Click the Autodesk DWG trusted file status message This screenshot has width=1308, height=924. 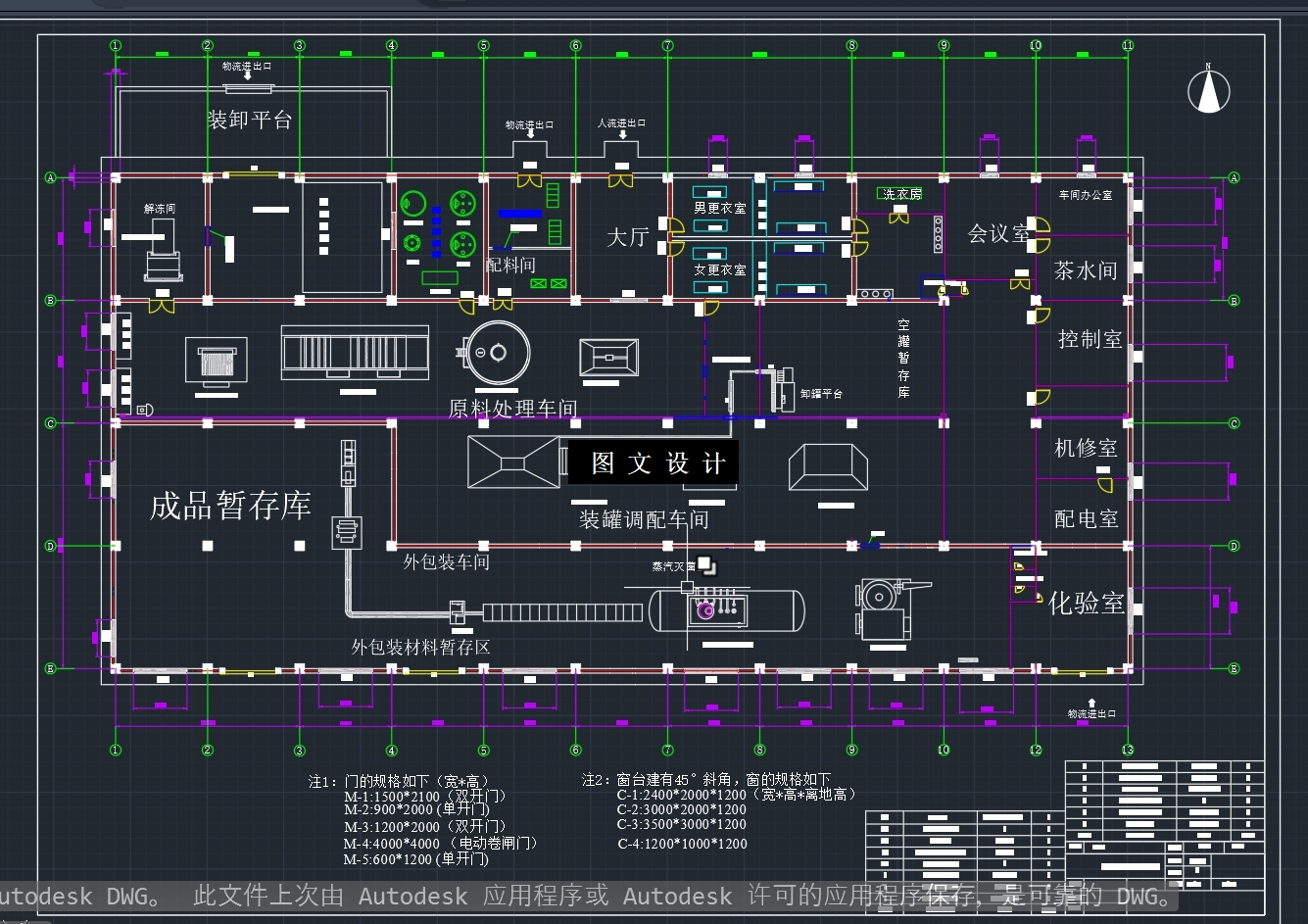point(588,897)
